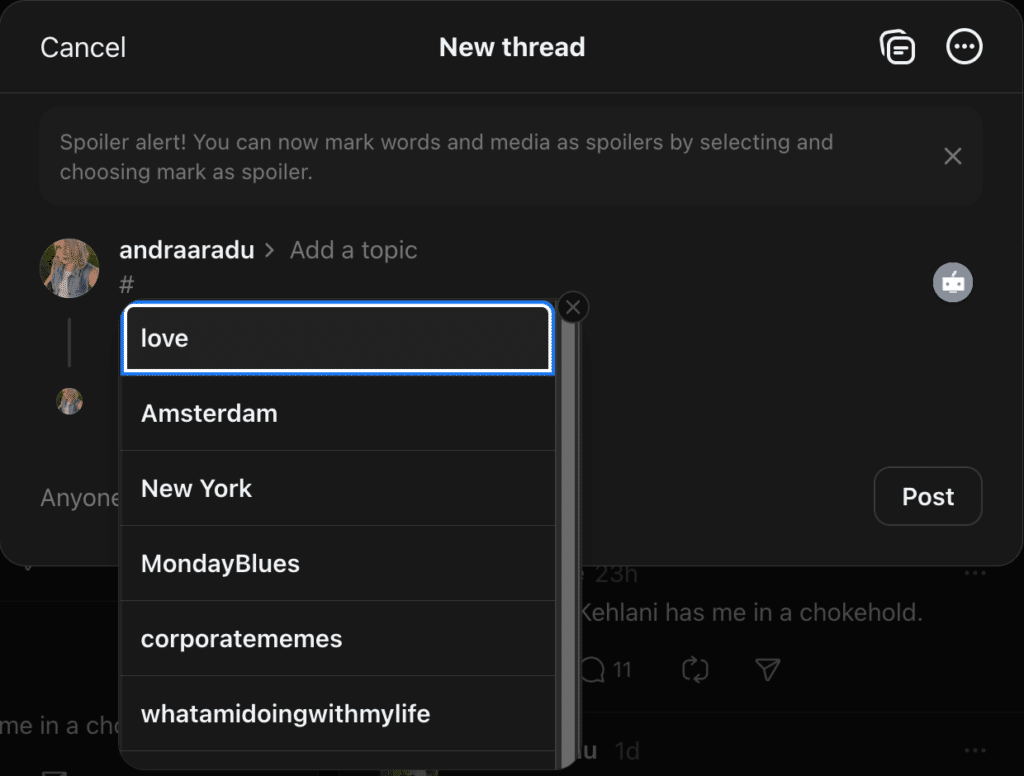Select the small avatar below the composer
The height and width of the screenshot is (776, 1024).
[x=70, y=401]
